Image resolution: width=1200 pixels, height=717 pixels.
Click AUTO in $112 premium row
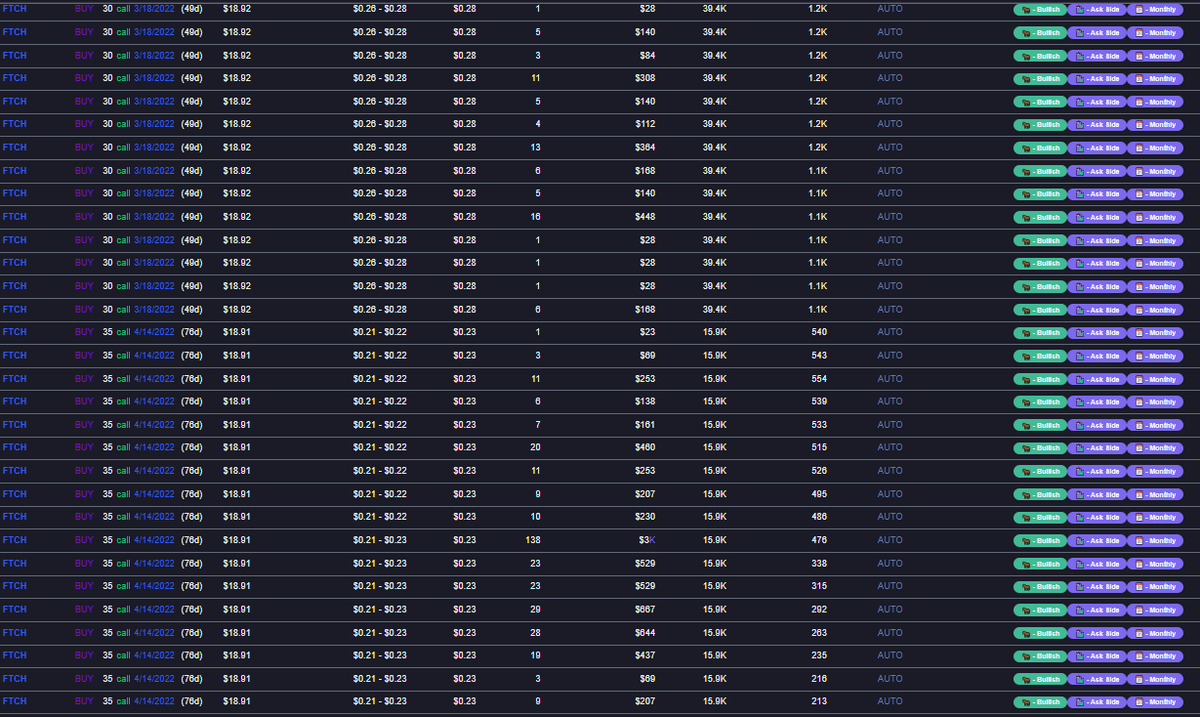890,124
